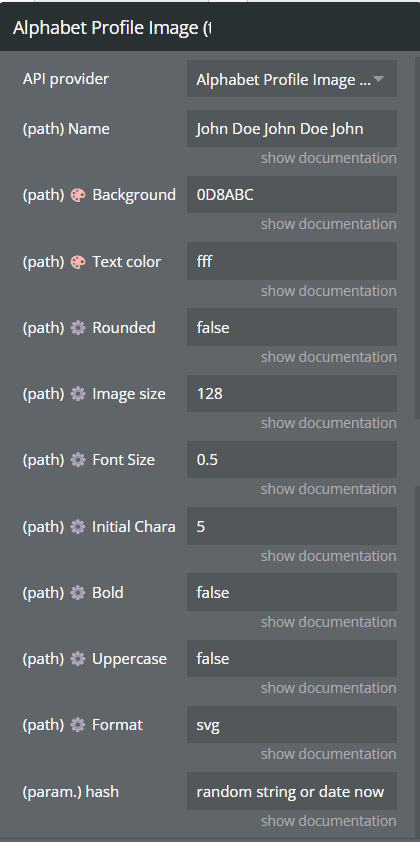Click the gear icon next to Initial Chara
Image resolution: width=420 pixels, height=843 pixels.
pyautogui.click(x=78, y=527)
